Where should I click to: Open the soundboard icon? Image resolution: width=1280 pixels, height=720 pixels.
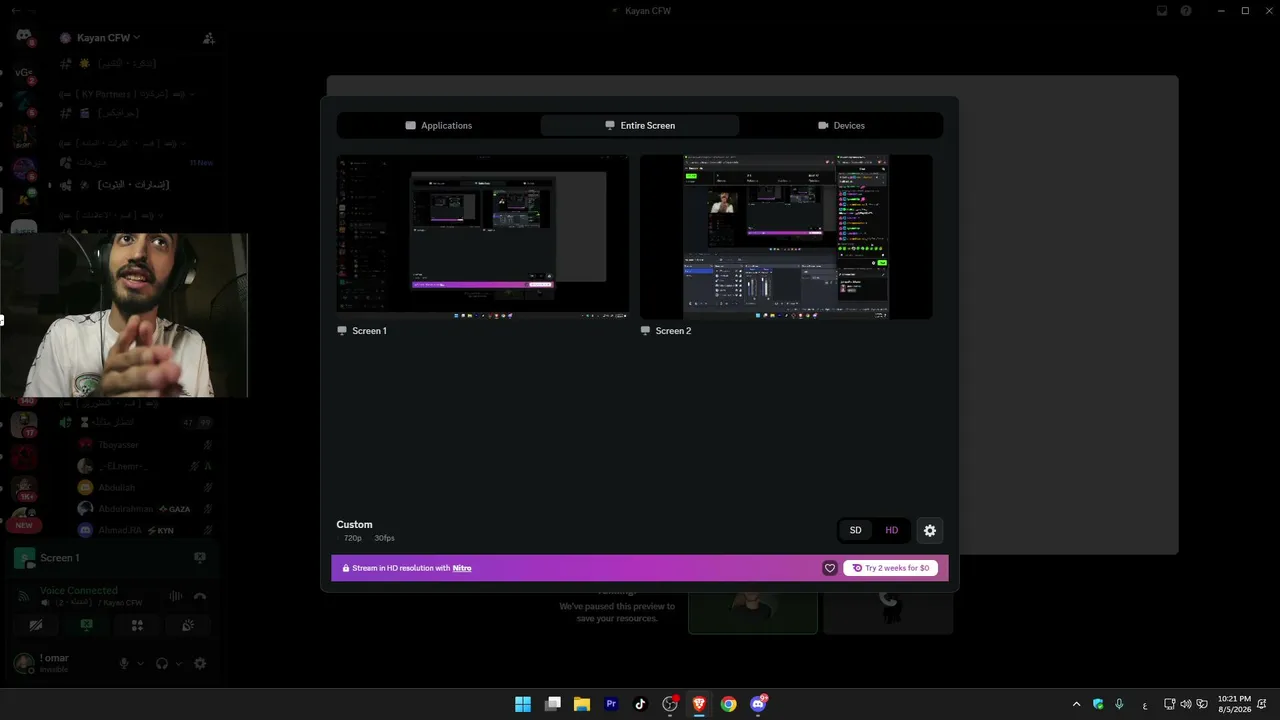[x=188, y=625]
